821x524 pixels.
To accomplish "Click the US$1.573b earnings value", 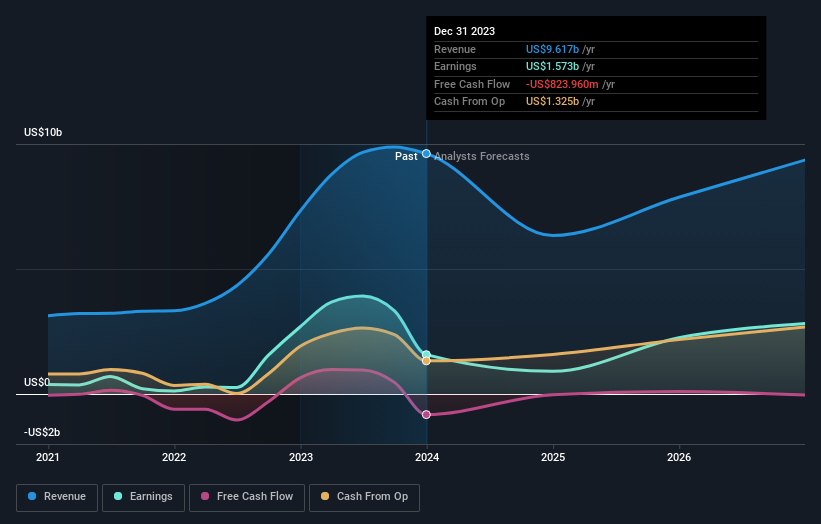I will [x=552, y=66].
